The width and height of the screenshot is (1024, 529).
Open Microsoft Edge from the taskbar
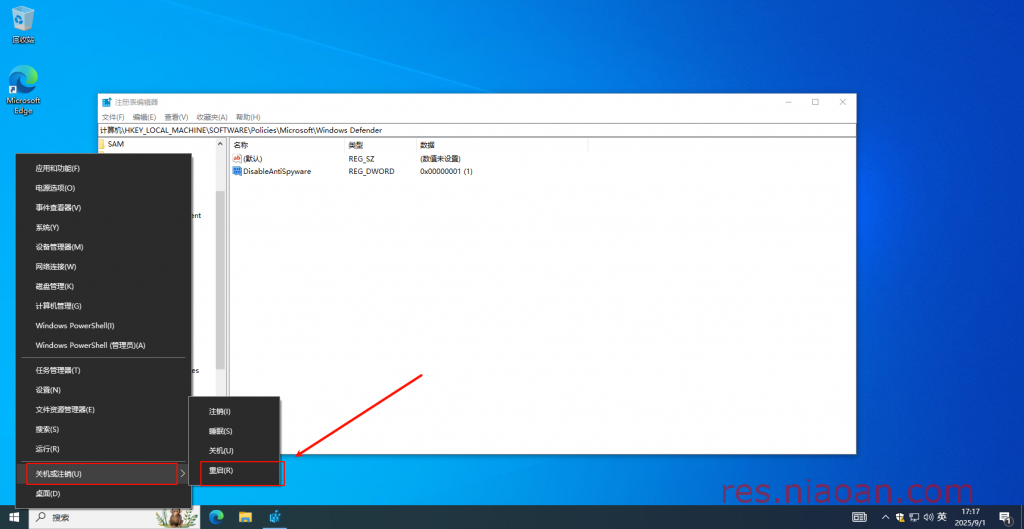pyautogui.click(x=216, y=517)
